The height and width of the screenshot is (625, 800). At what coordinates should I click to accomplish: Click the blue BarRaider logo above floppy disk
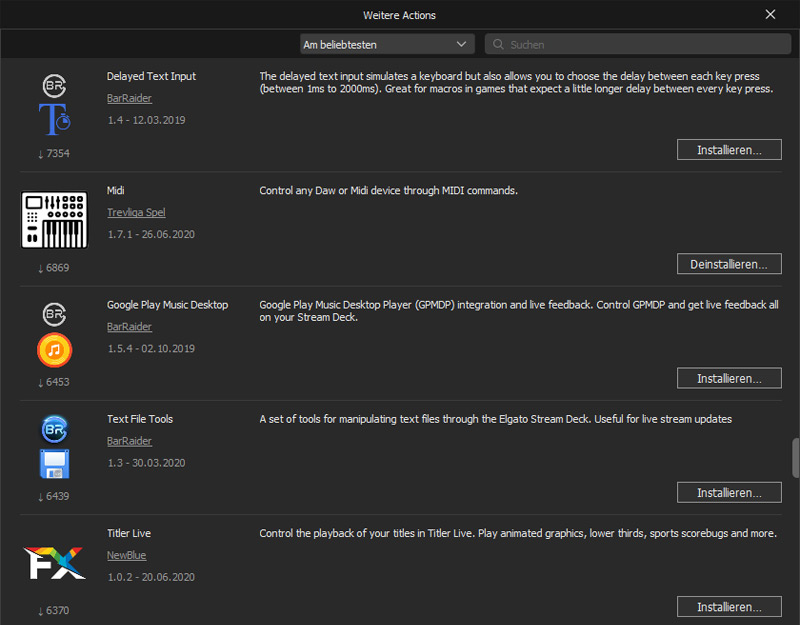point(54,429)
